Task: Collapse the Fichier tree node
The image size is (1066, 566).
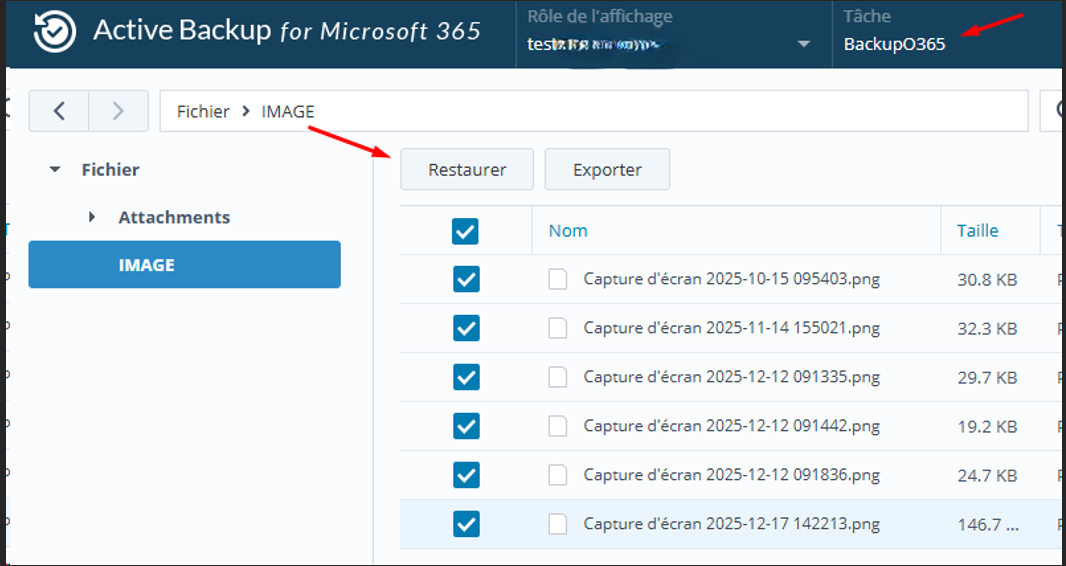Action: [x=56, y=170]
